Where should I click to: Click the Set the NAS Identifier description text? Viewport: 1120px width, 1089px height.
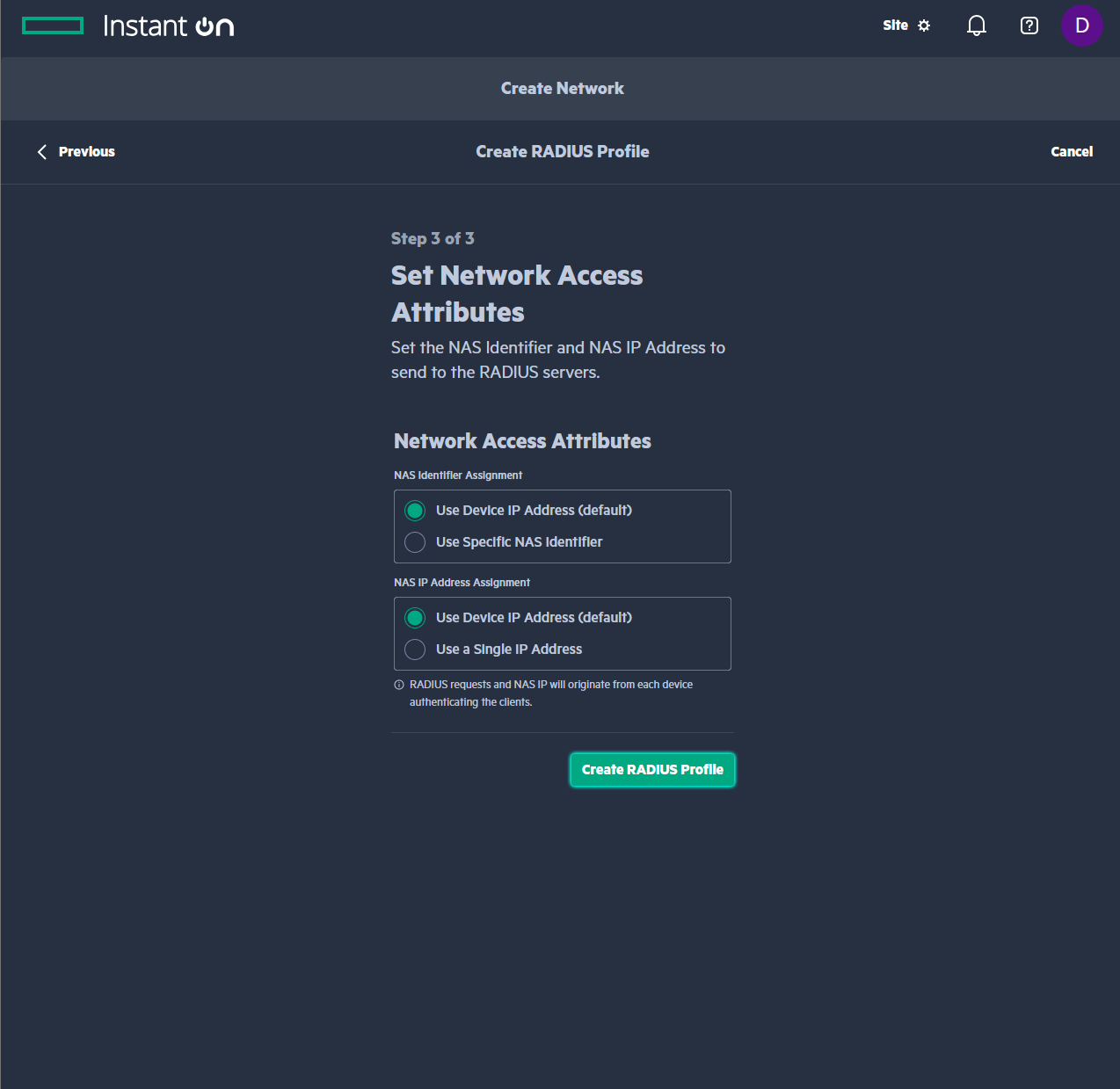[558, 360]
